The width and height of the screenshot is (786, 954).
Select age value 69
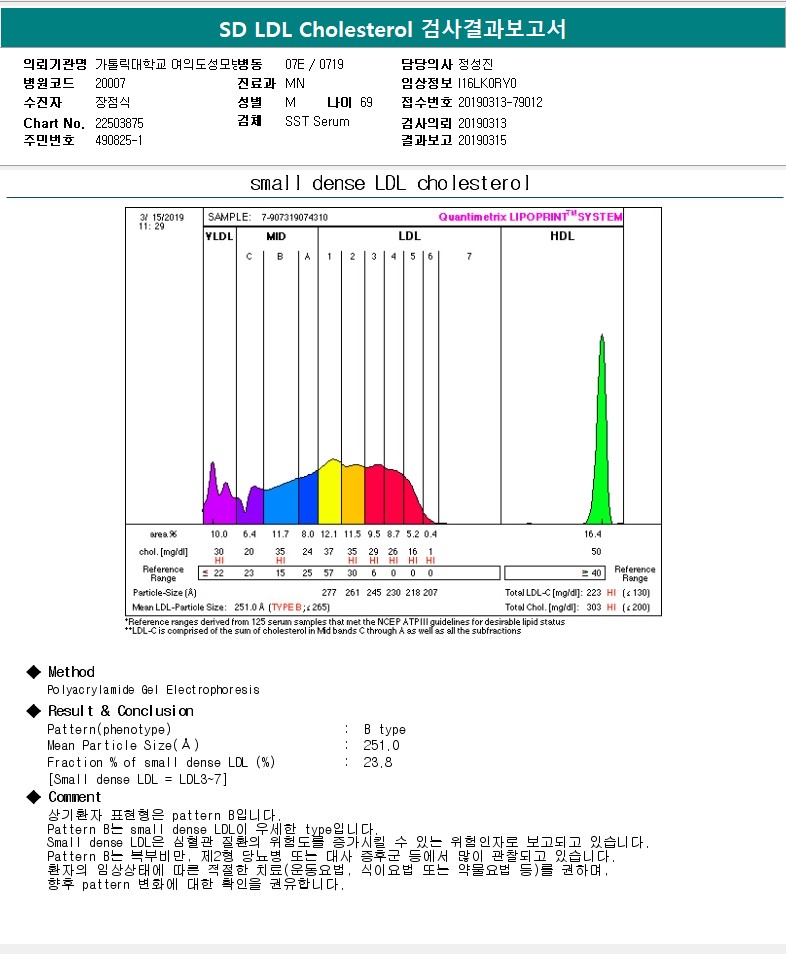pyautogui.click(x=366, y=102)
